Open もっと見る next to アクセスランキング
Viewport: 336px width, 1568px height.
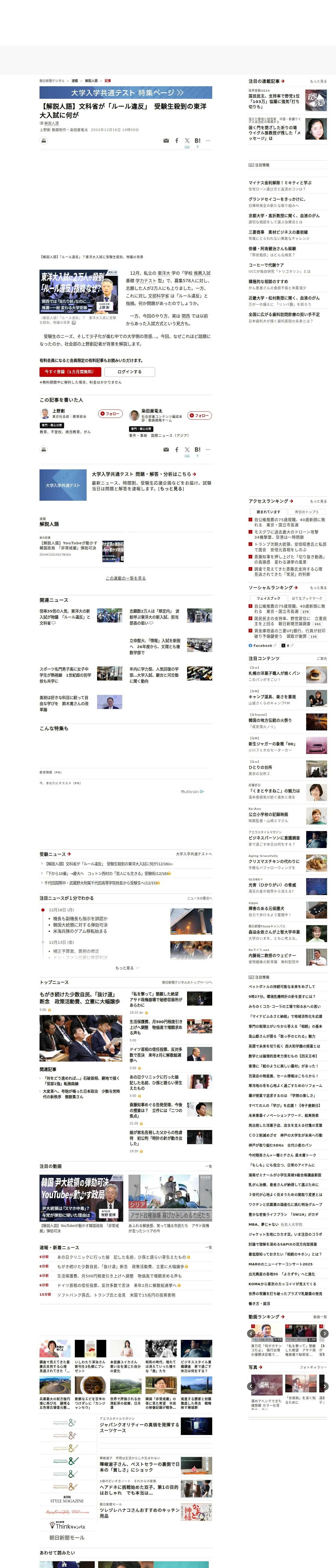tap(318, 501)
